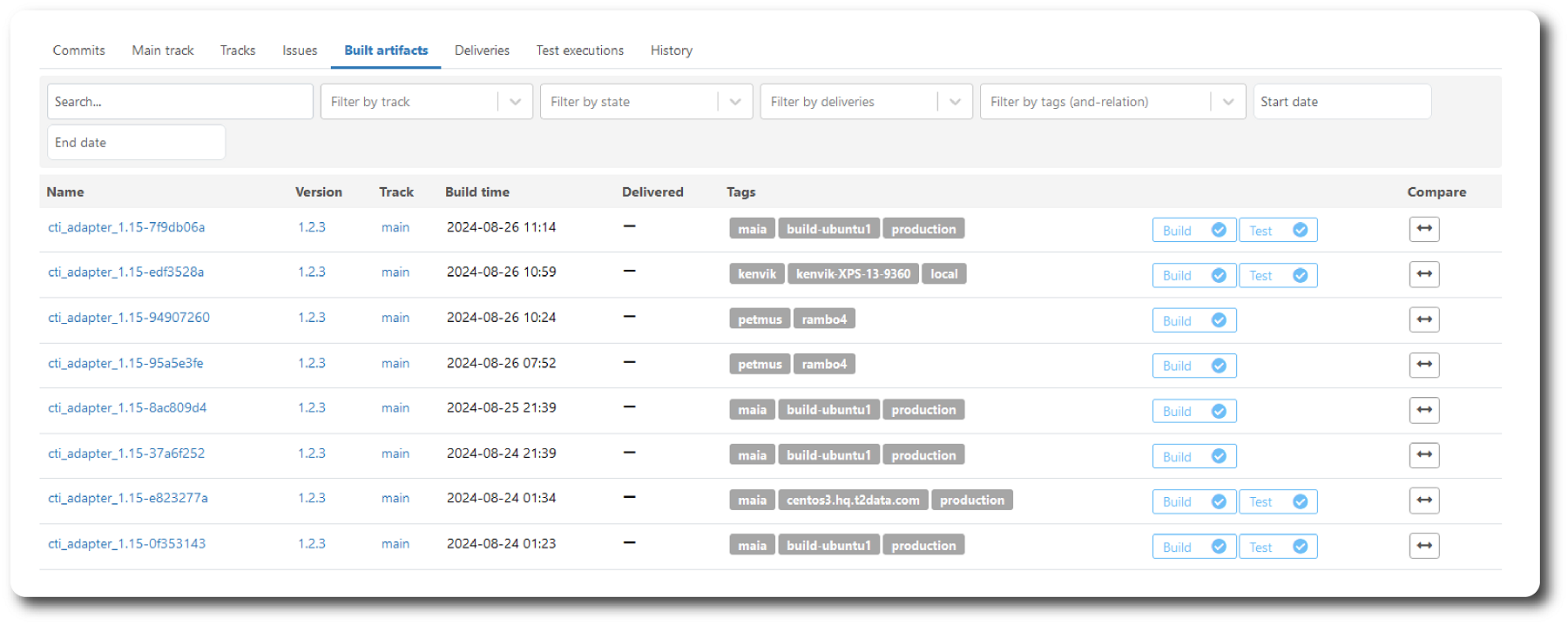
Task: Click Build status badge for cti_adapter_1.15-95a5e3fe
Action: click(1193, 366)
